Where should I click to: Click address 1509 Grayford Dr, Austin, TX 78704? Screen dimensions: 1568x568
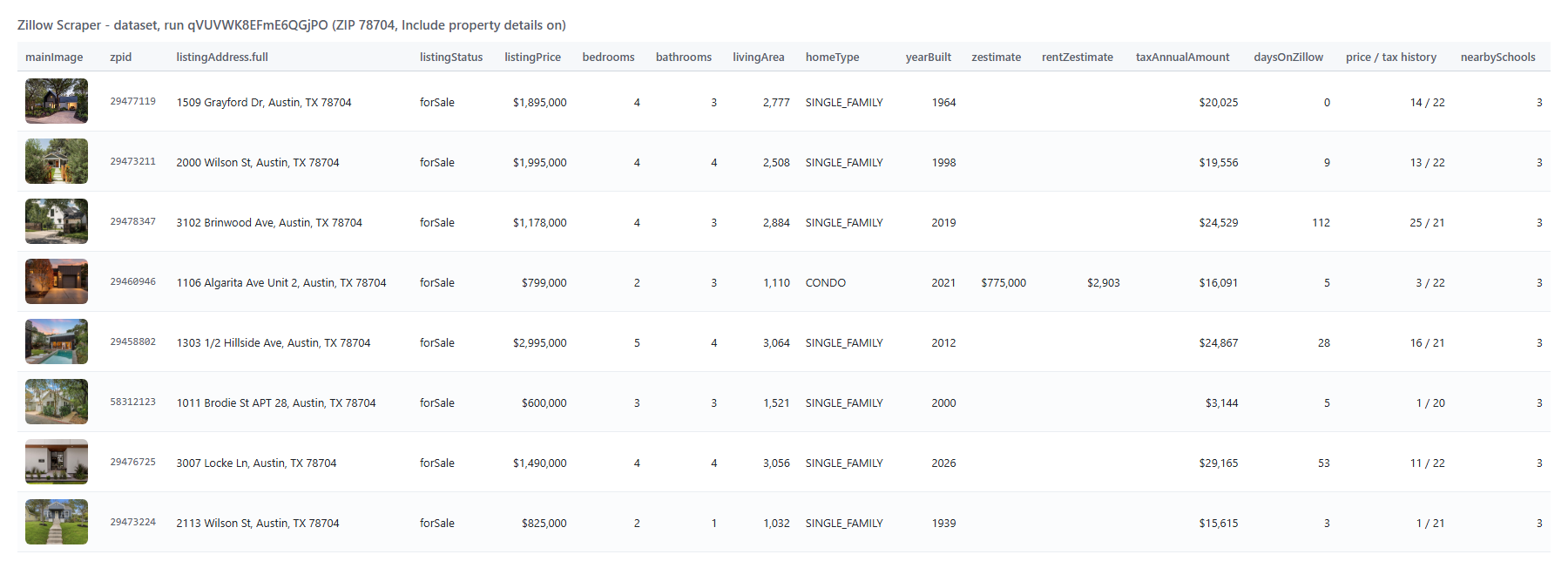pyautogui.click(x=264, y=103)
